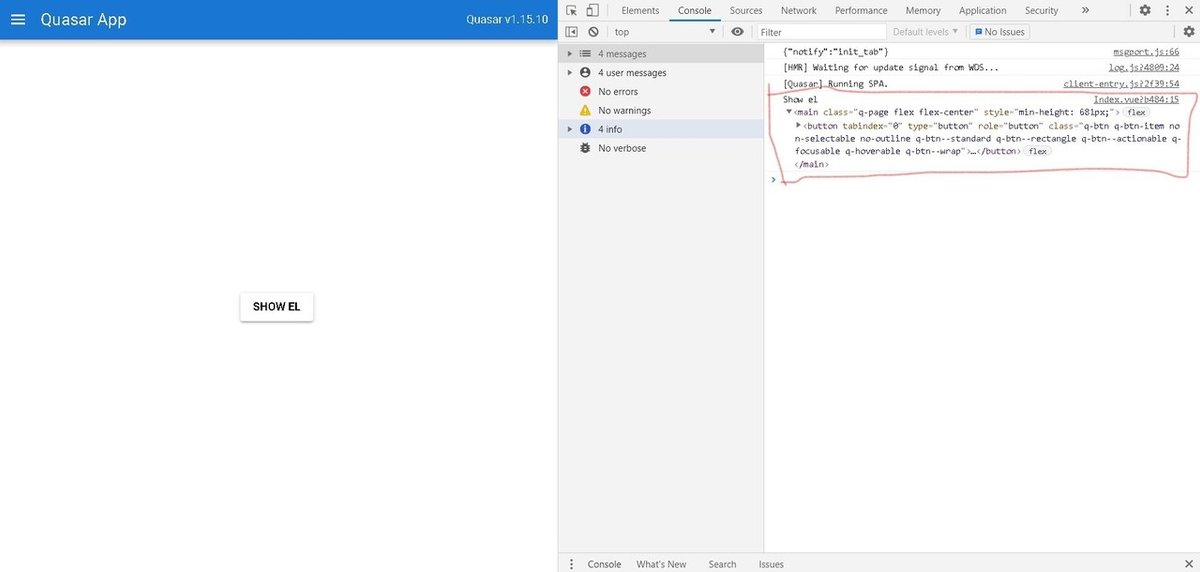1200x572 pixels.
Task: Go to the Network tab
Action: click(x=798, y=10)
